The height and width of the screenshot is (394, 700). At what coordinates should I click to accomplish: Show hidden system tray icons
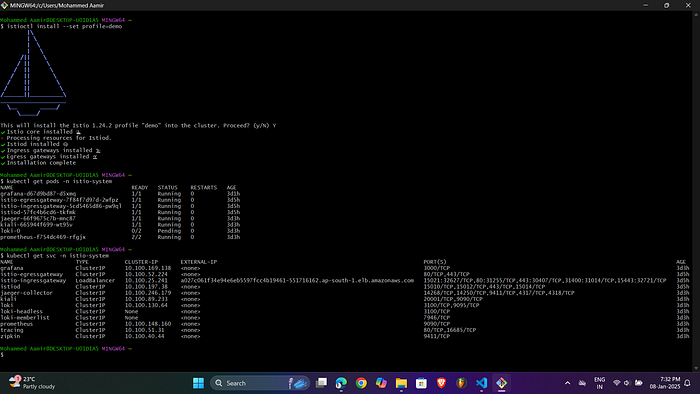click(567, 383)
